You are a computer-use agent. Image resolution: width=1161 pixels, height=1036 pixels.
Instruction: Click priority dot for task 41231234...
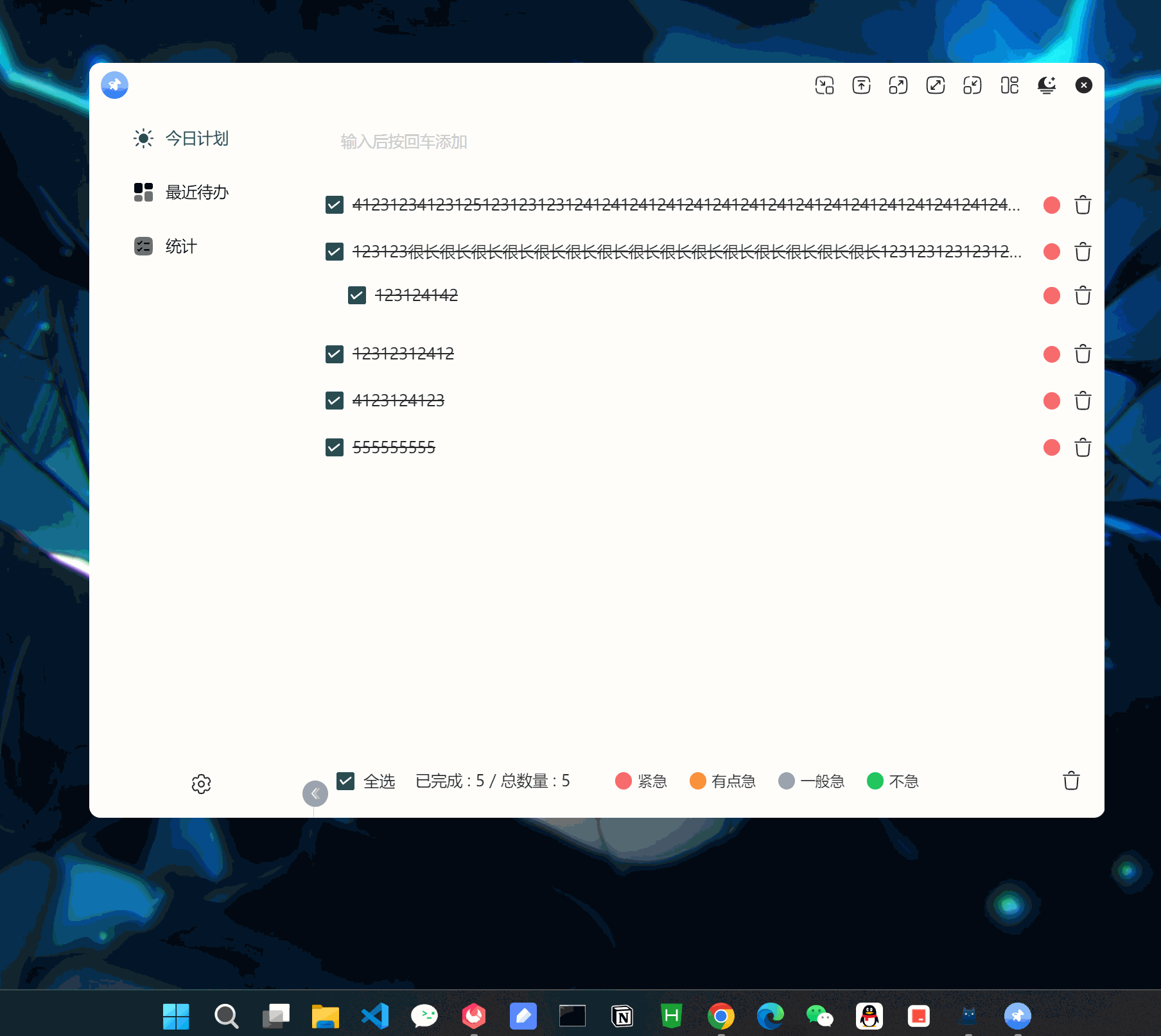point(1052,205)
